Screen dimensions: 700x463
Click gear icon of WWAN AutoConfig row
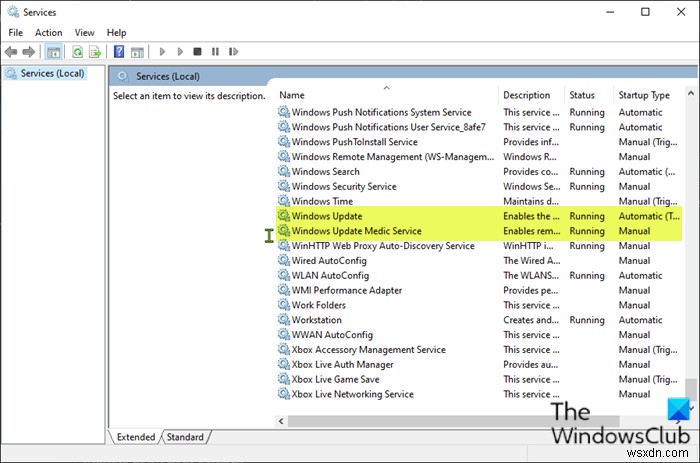click(284, 334)
